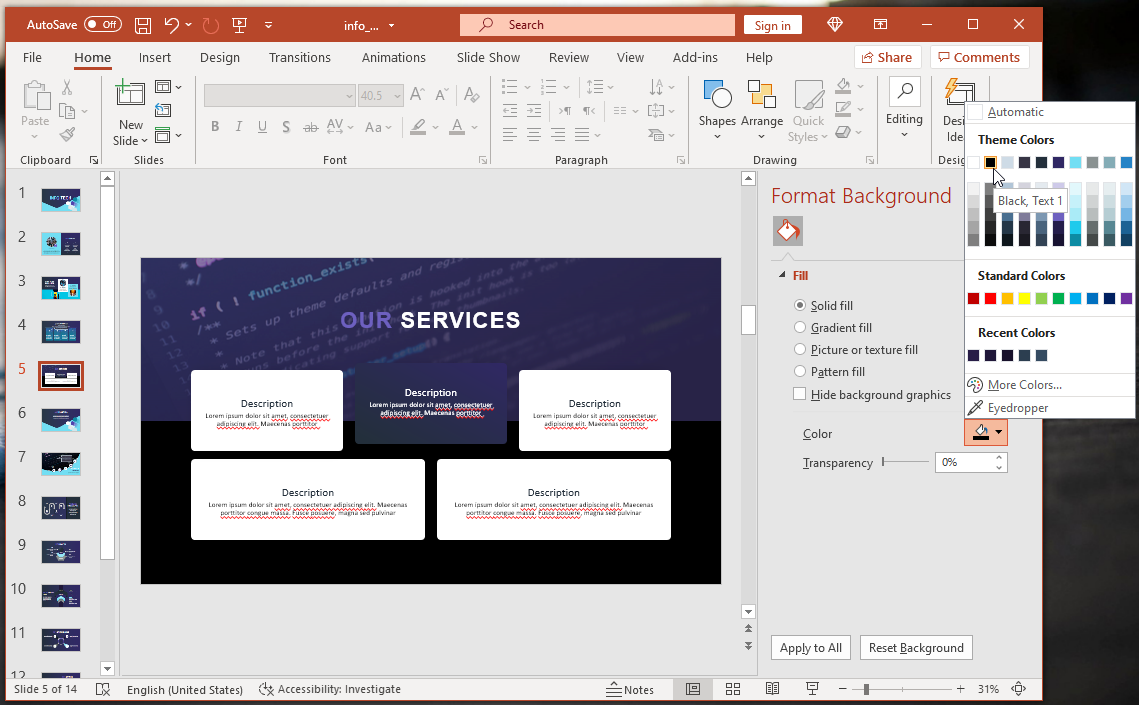Switch to the Transitions tab
Viewport: 1139px width, 705px height.
[299, 57]
